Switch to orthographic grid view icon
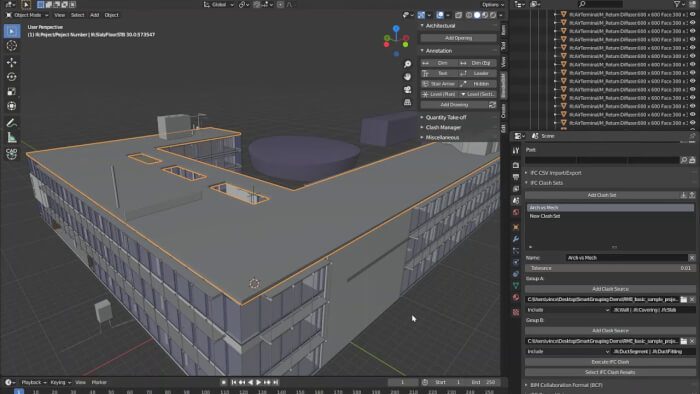This screenshot has height=394, width=700. click(407, 102)
